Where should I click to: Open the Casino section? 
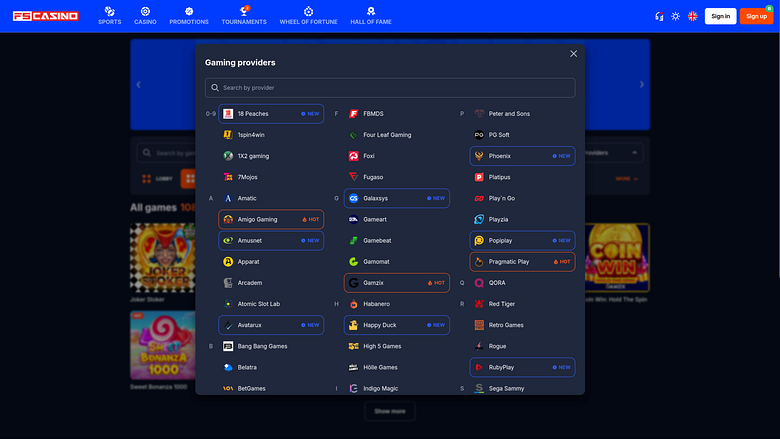[x=145, y=16]
